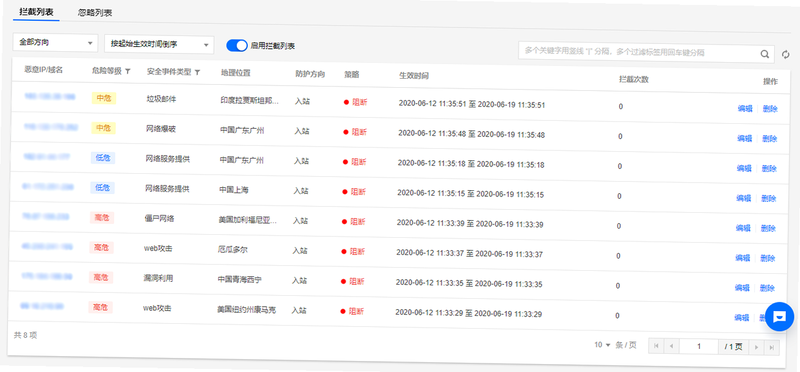
Task: Open the 全部方向 direction dropdown
Action: pyautogui.click(x=55, y=43)
